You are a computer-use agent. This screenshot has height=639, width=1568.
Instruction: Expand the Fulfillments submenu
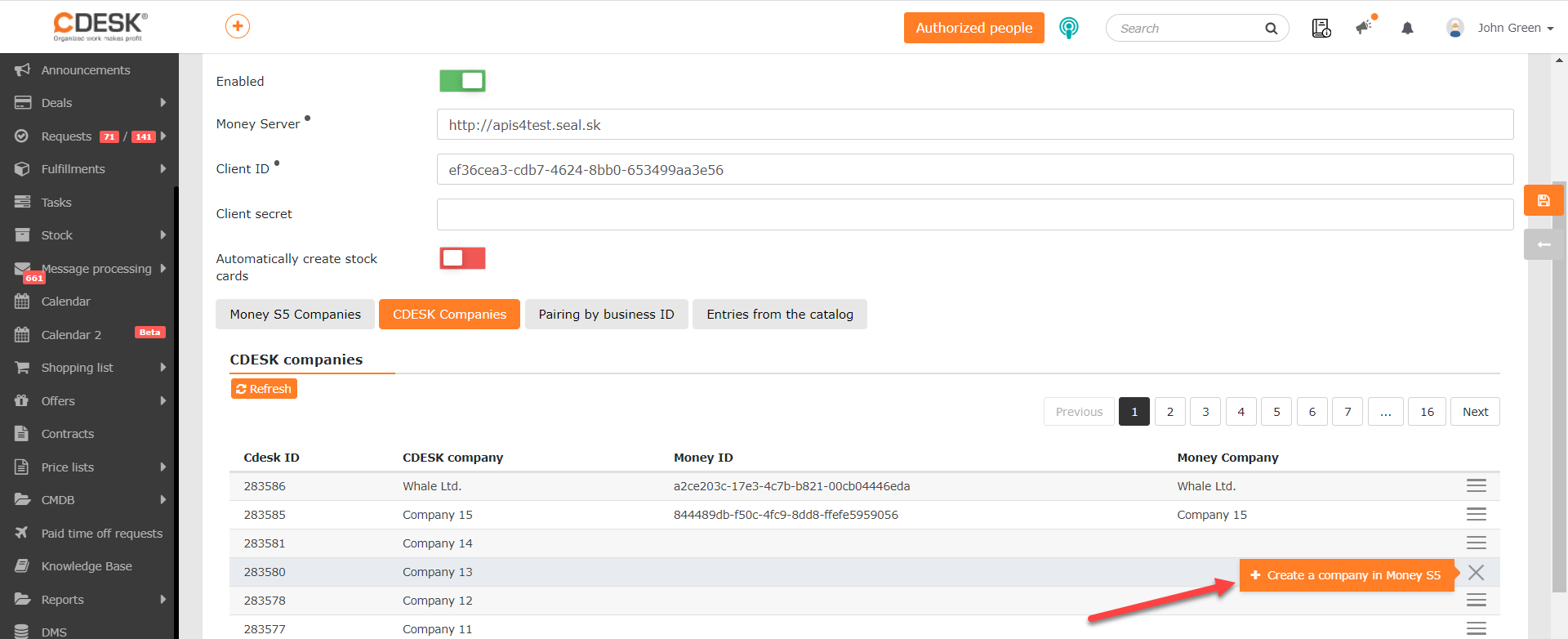point(163,169)
